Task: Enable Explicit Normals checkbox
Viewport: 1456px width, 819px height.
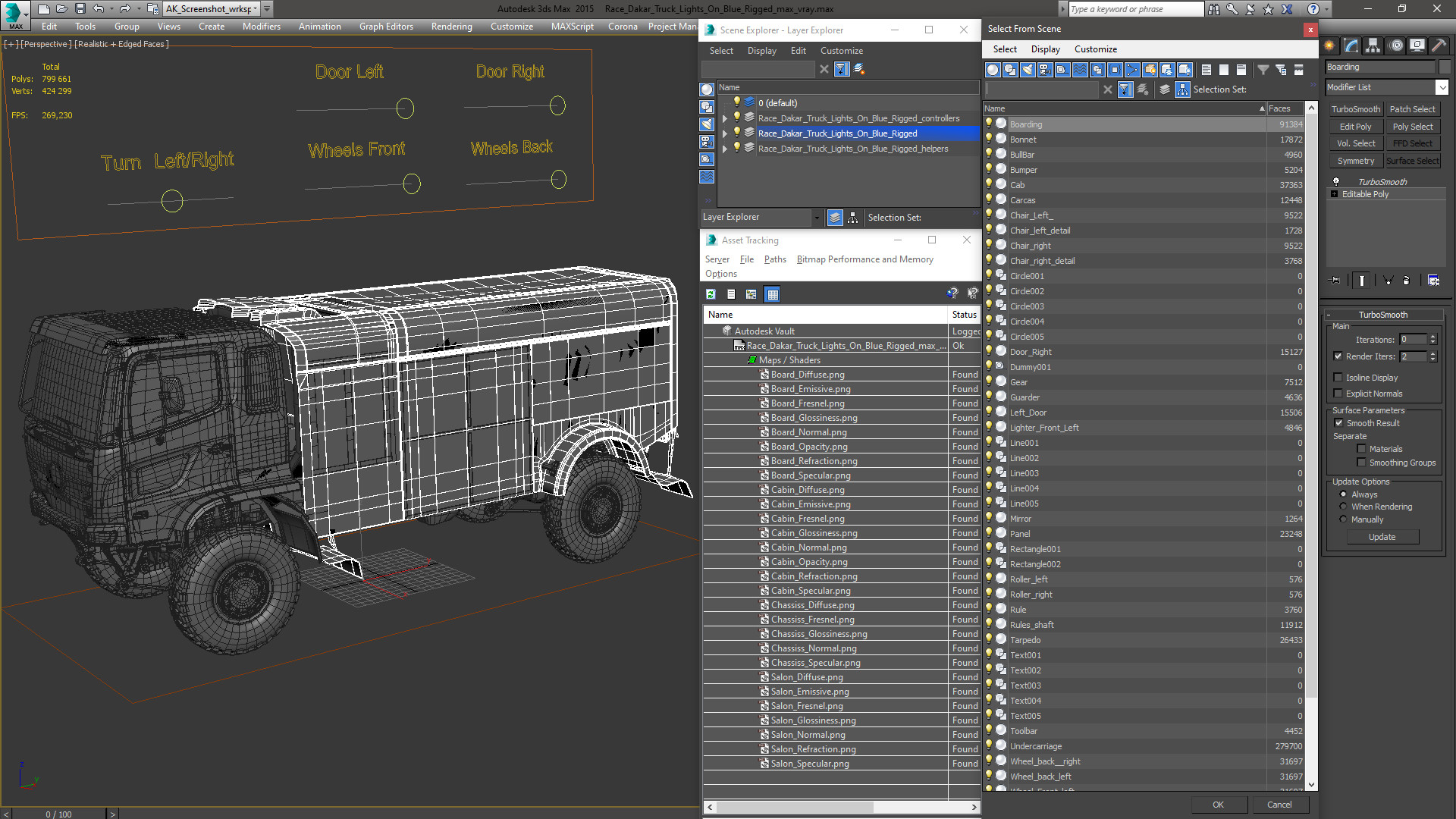Action: [x=1338, y=394]
